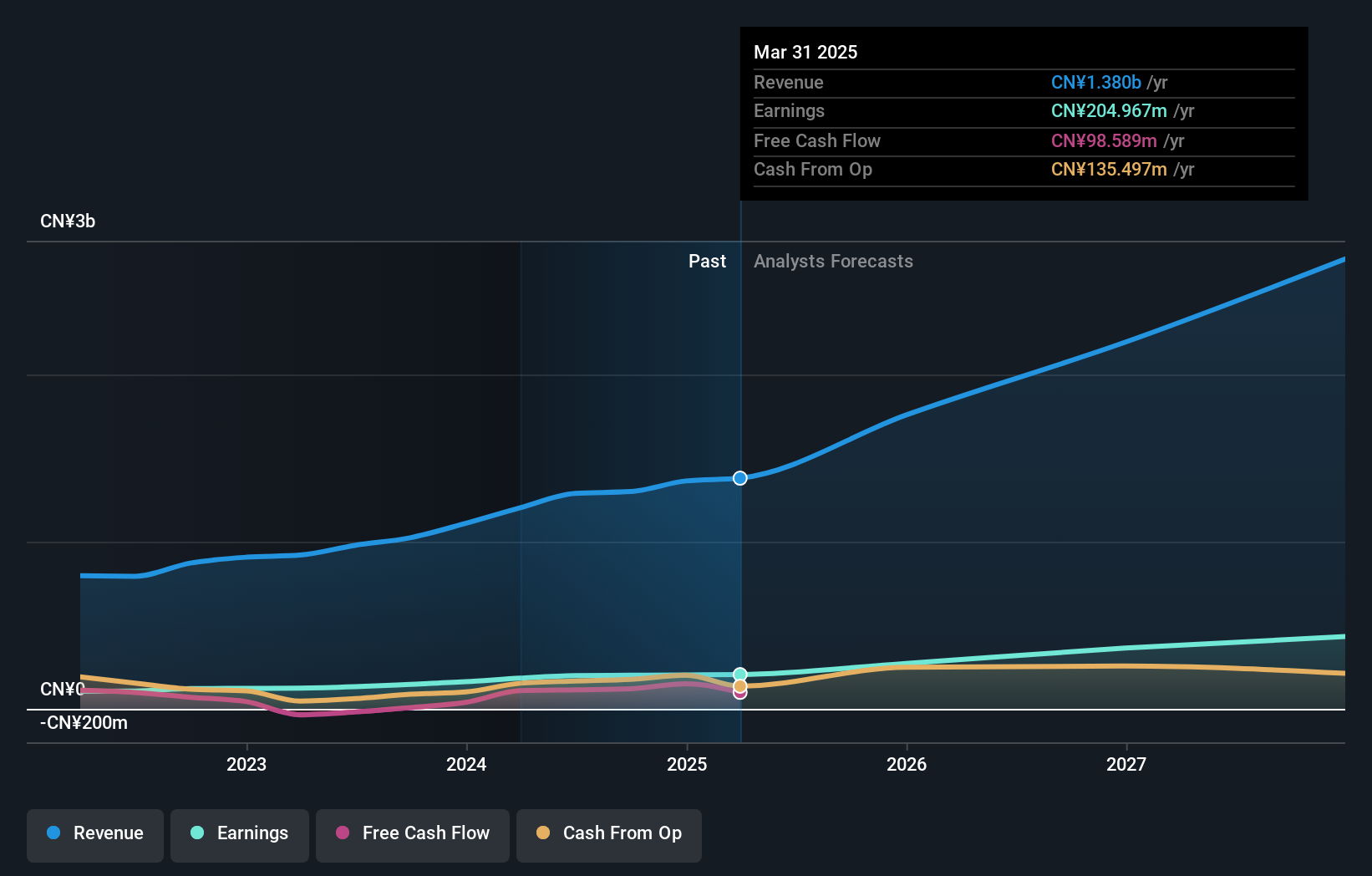
Task: Click the orange Cash From Op legend dot
Action: [543, 833]
